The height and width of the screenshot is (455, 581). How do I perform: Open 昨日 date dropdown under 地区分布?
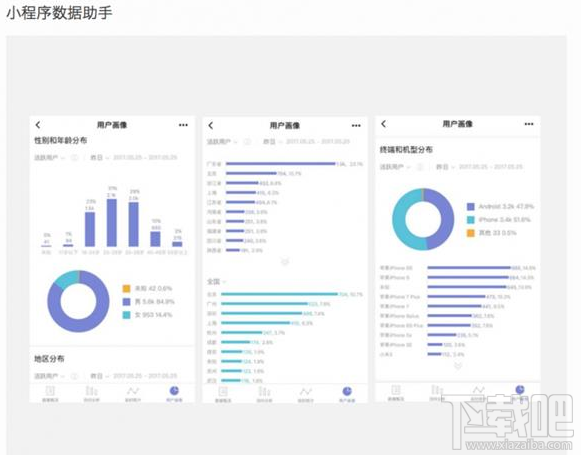coord(100,376)
